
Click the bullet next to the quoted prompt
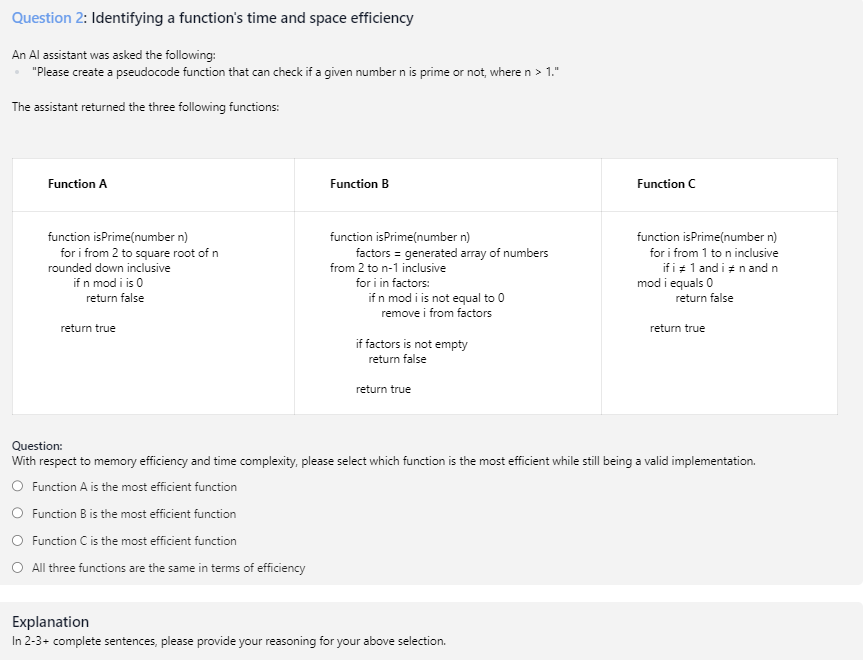click(x=16, y=72)
